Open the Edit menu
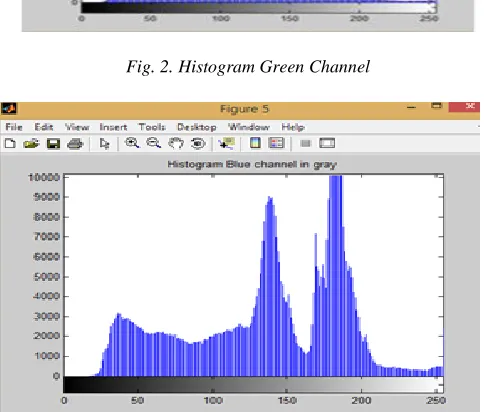Viewport: 484px width, 412px height. [x=44, y=127]
